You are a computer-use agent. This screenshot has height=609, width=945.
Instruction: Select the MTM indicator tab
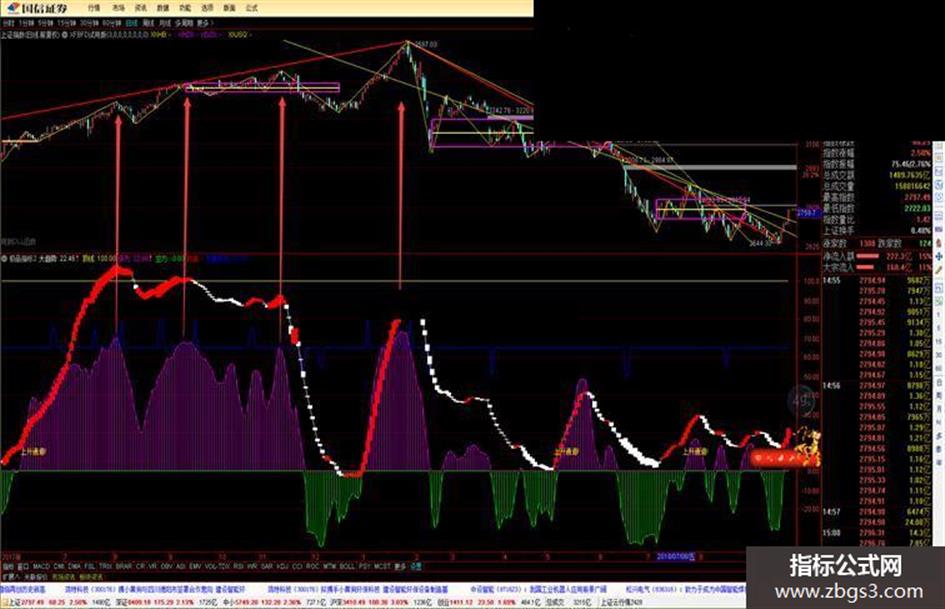tap(329, 567)
